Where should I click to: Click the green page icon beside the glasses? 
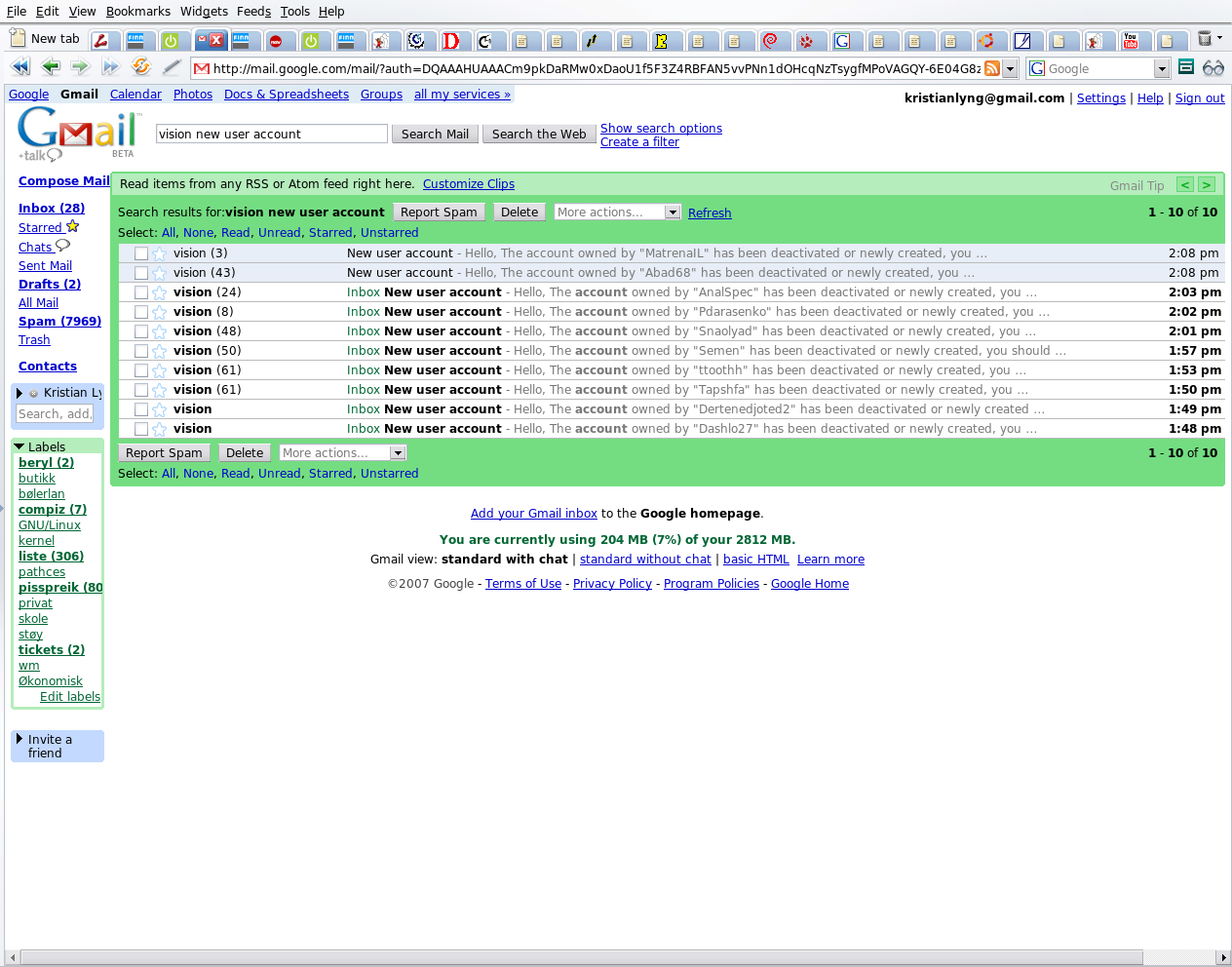click(x=1186, y=67)
